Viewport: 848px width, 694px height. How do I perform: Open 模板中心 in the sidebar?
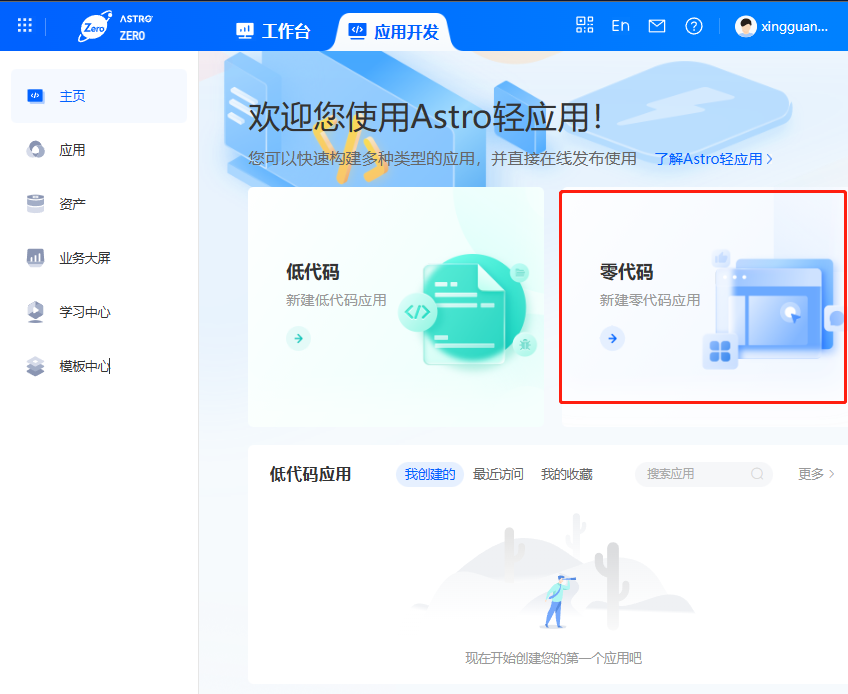click(x=99, y=366)
